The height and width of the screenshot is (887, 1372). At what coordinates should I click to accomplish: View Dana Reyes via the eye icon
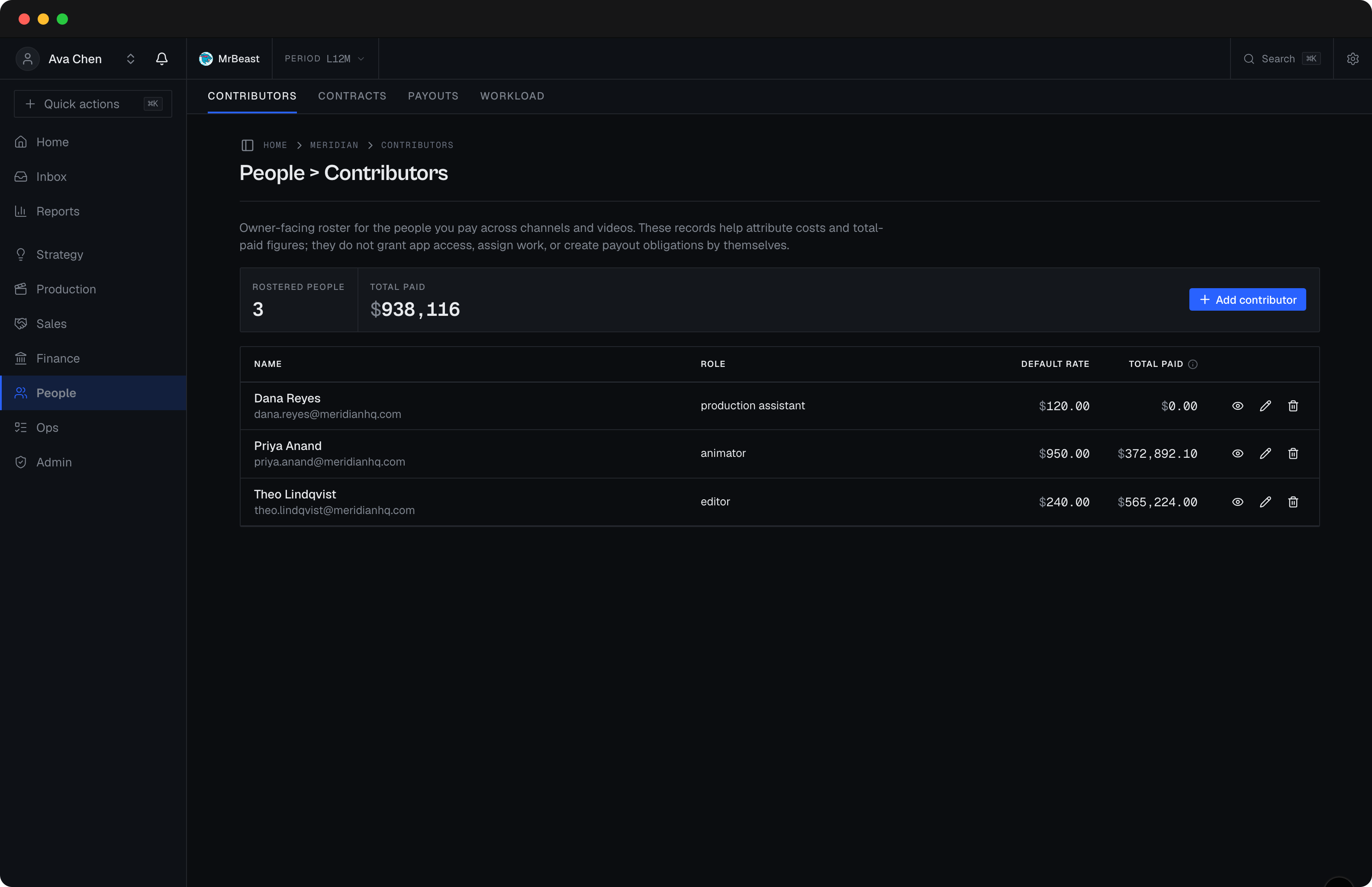pos(1237,406)
